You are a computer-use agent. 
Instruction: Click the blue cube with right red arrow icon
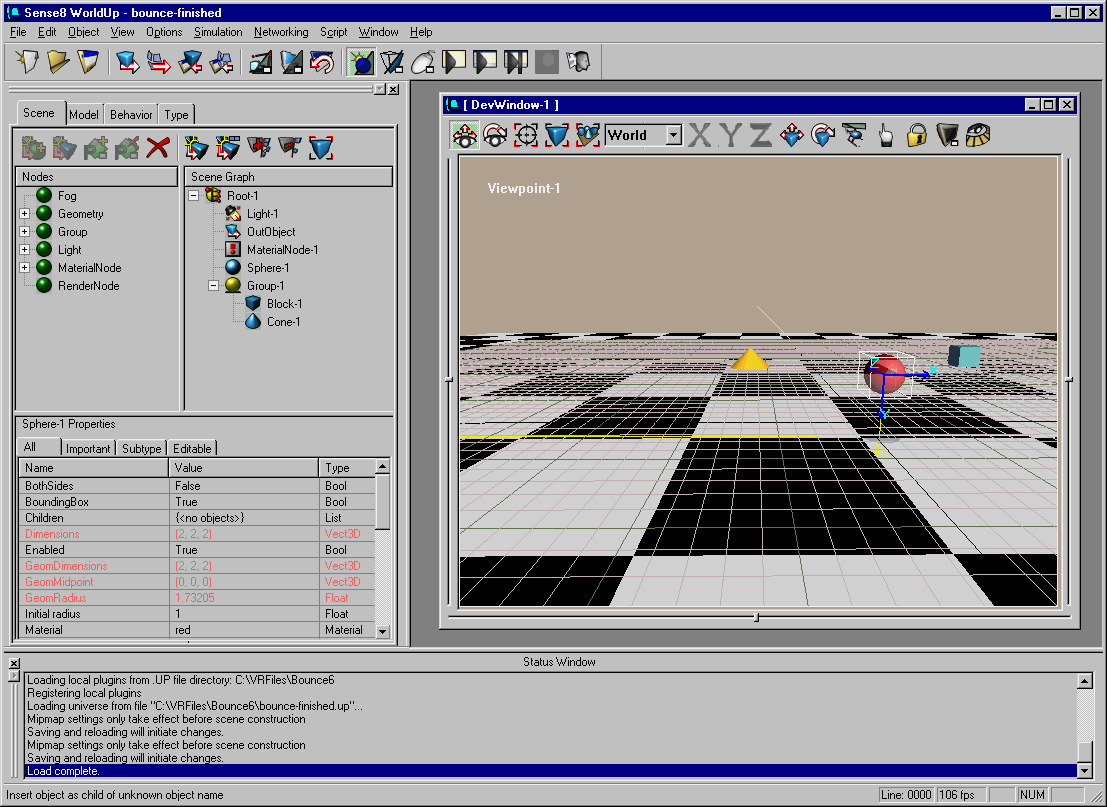pos(128,62)
